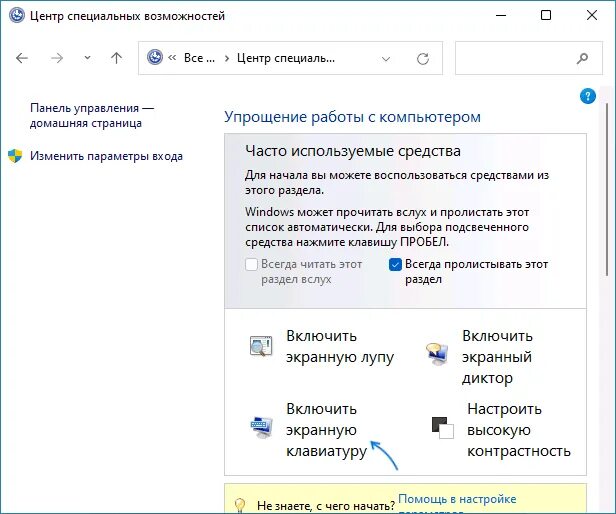Click into the search input field
Screen dimensions: 616x514
click(x=528, y=58)
